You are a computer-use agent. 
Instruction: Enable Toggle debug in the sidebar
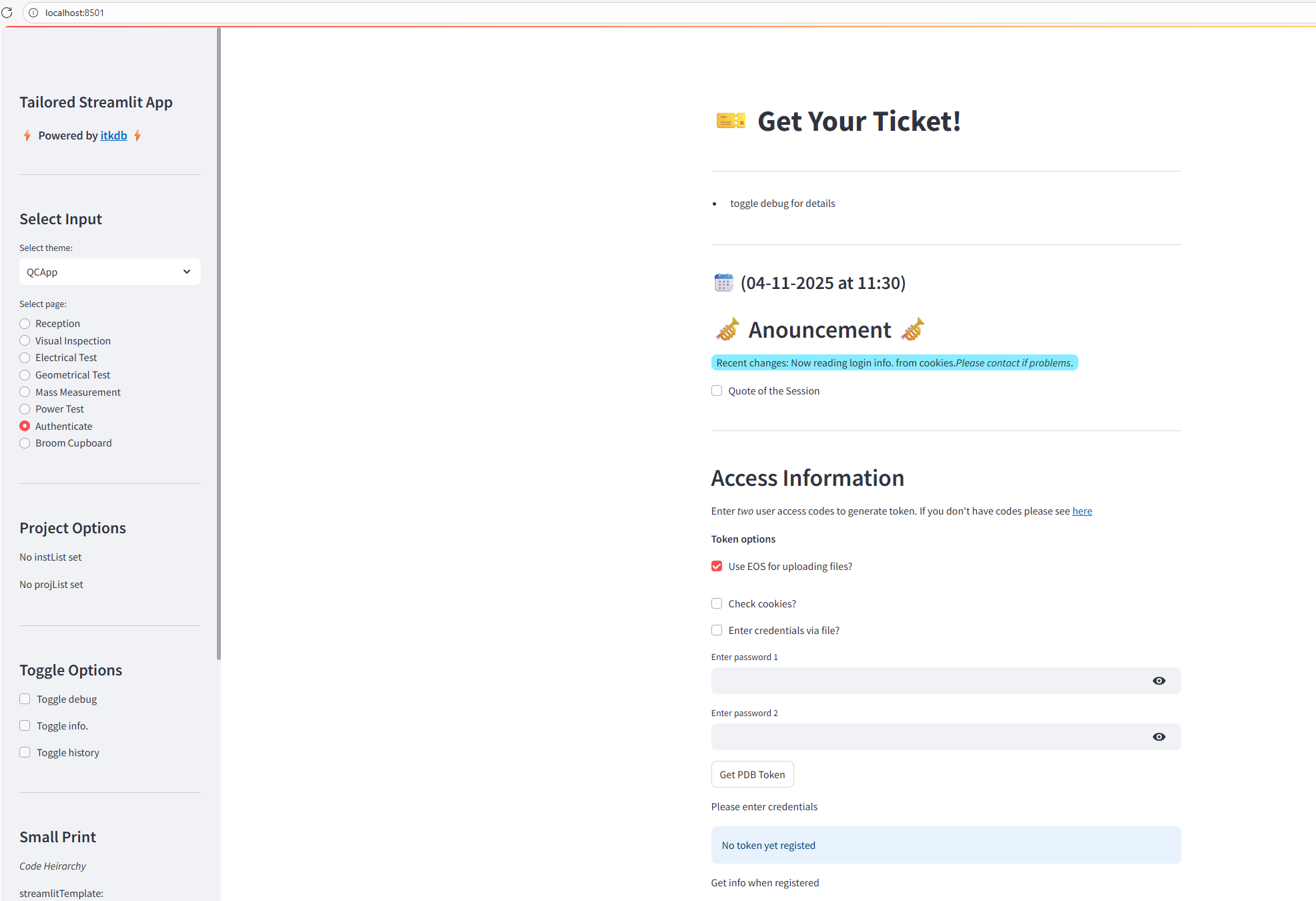tap(25, 699)
